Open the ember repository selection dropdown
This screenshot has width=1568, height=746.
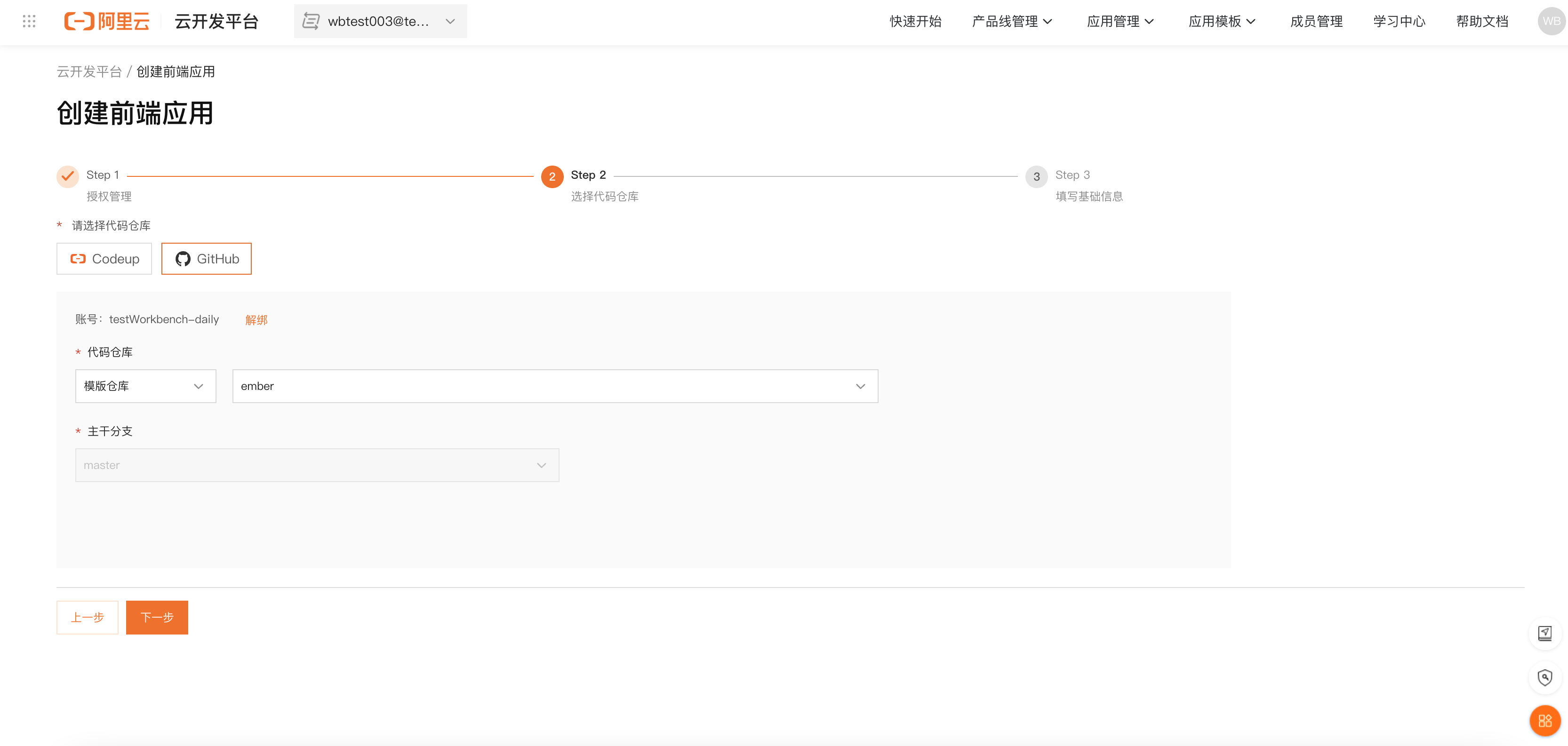tap(554, 386)
